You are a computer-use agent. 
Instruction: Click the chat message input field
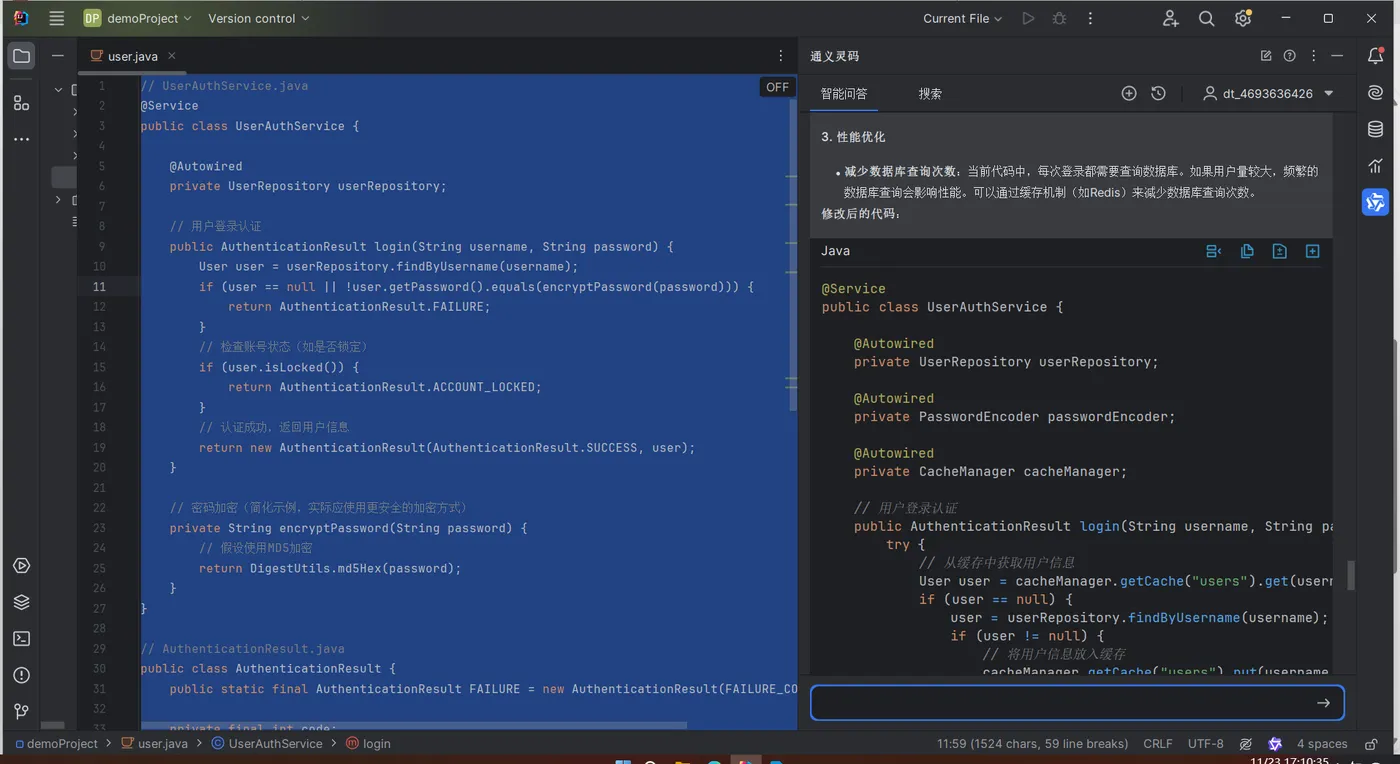pyautogui.click(x=1077, y=703)
